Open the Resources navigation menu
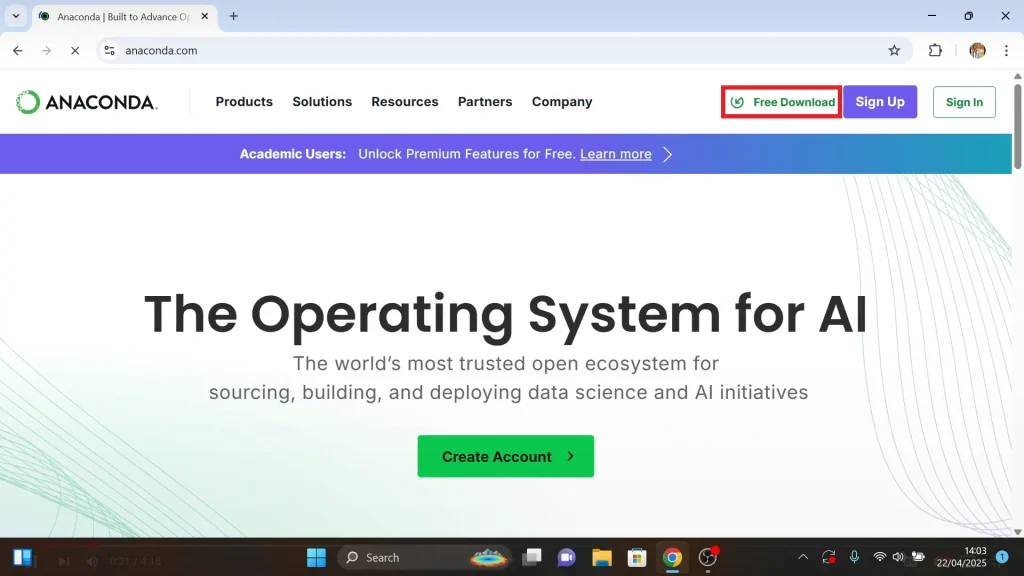 point(405,102)
